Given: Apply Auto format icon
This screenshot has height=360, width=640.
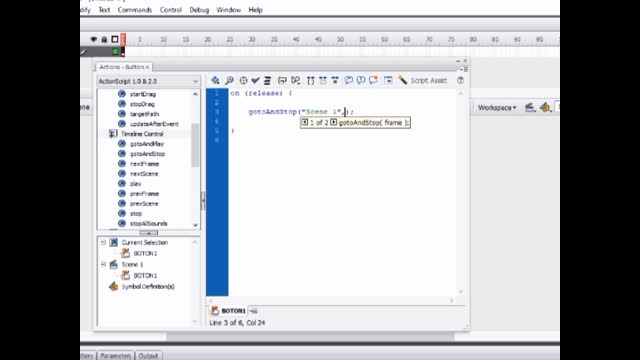Looking at the screenshot, I should click(x=267, y=80).
